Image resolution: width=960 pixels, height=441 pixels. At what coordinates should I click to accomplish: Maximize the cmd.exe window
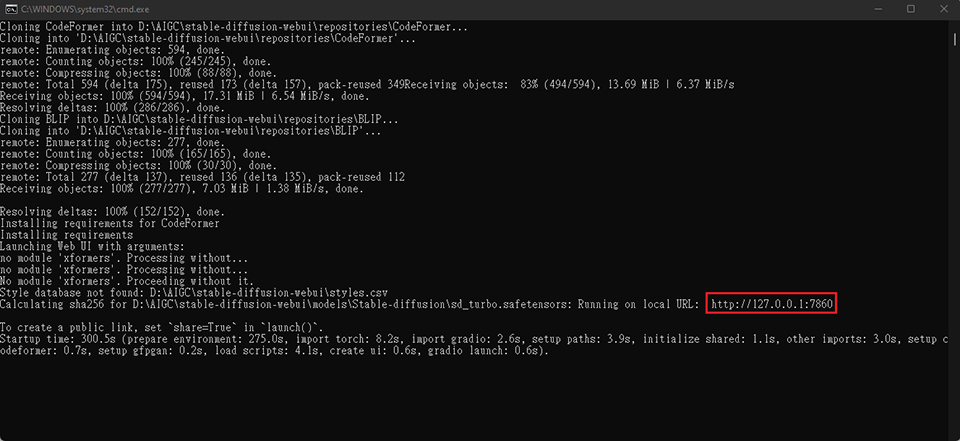[911, 8]
